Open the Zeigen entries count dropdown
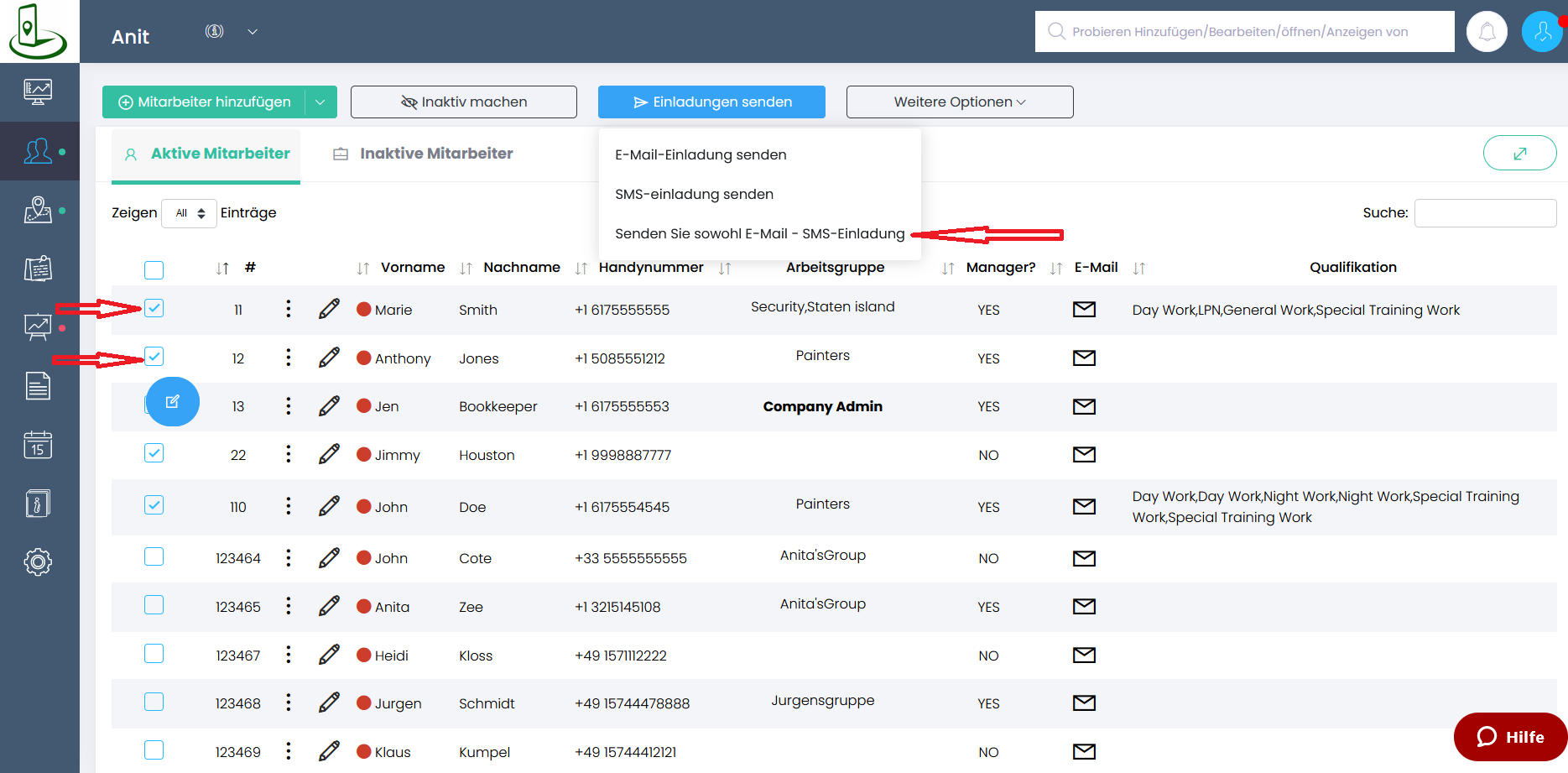This screenshot has height=773, width=1568. 190,213
